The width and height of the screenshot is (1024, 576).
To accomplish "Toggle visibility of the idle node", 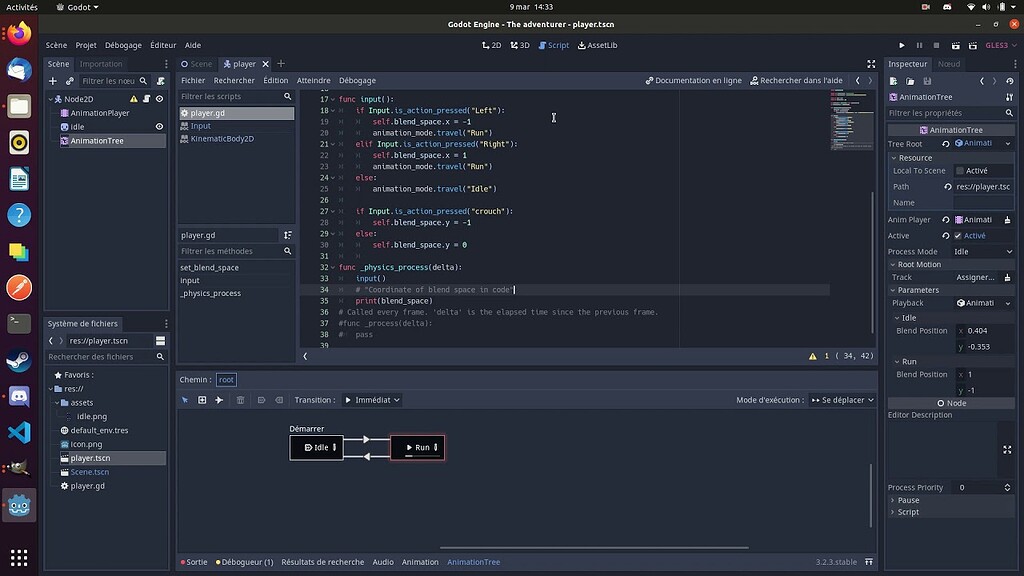I will [158, 126].
